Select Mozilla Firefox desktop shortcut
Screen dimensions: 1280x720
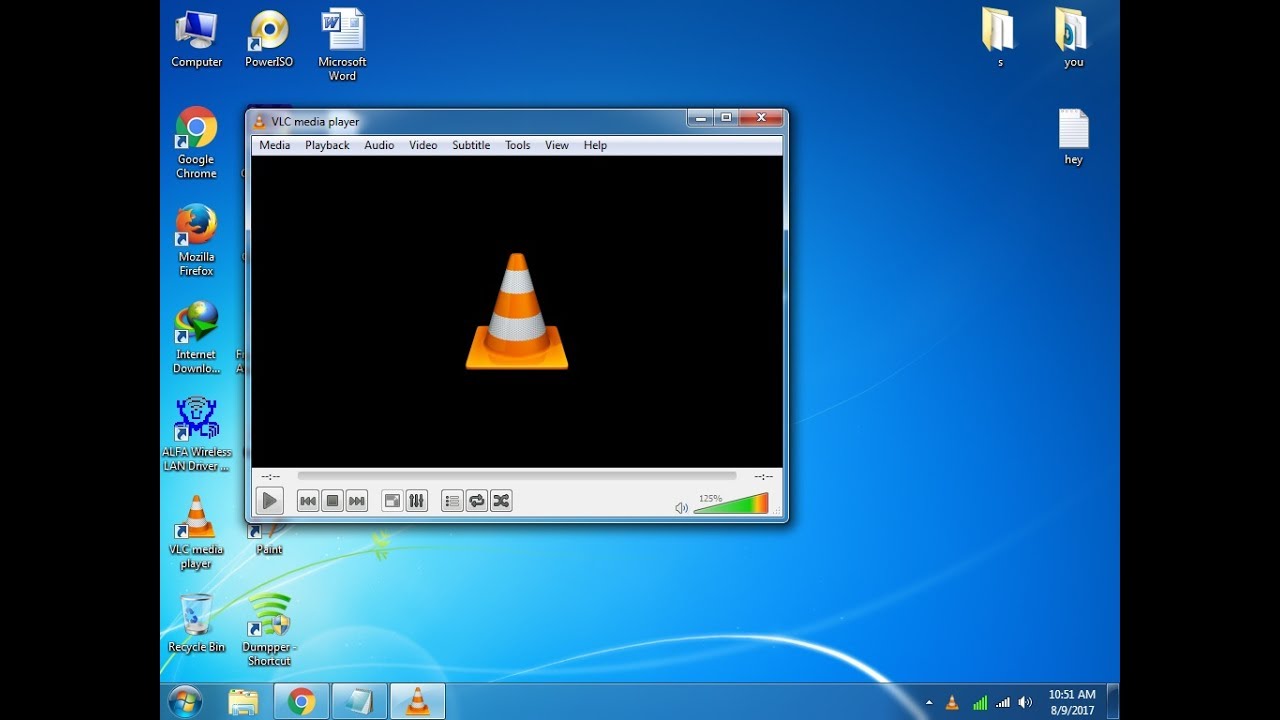click(196, 240)
